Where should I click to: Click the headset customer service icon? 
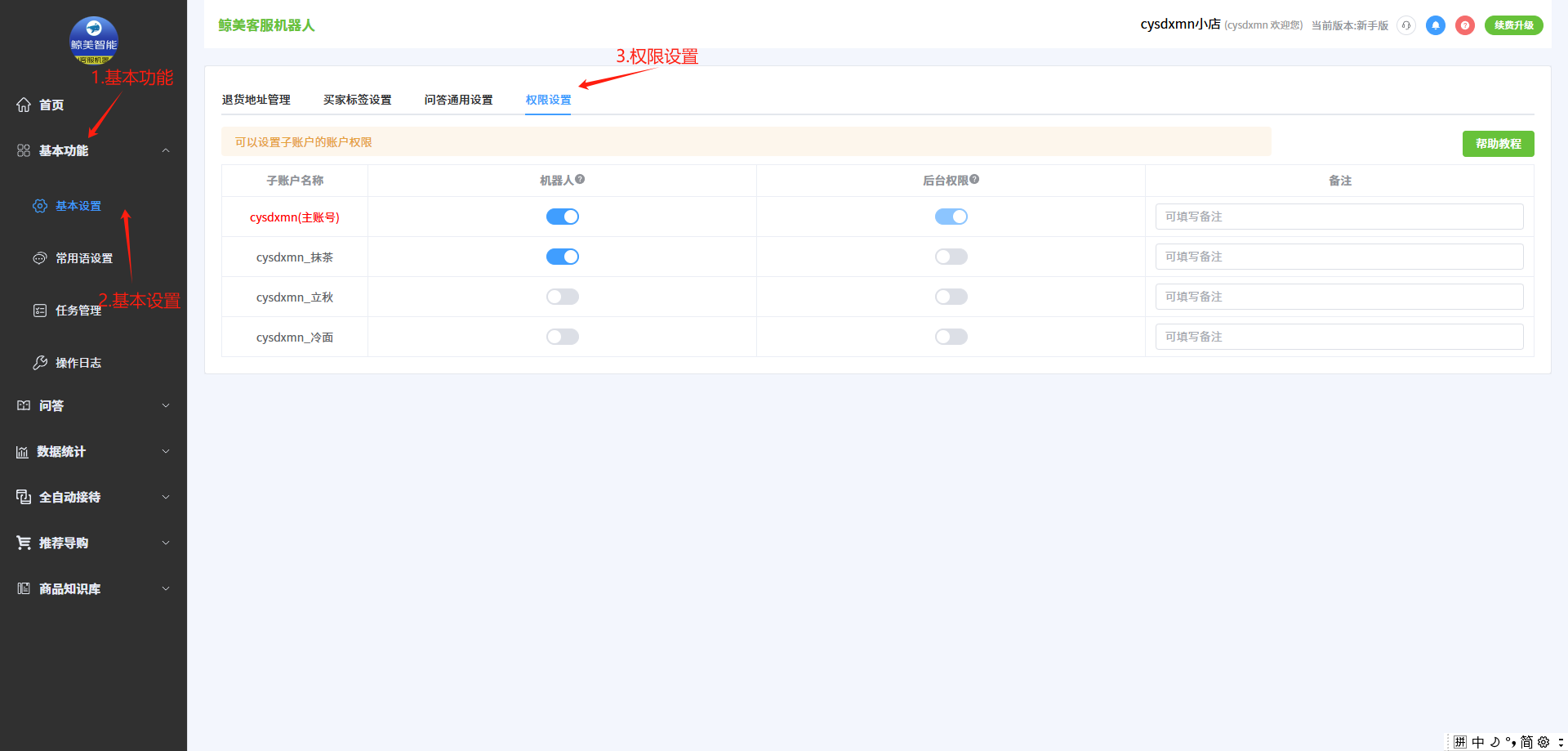[x=1405, y=25]
